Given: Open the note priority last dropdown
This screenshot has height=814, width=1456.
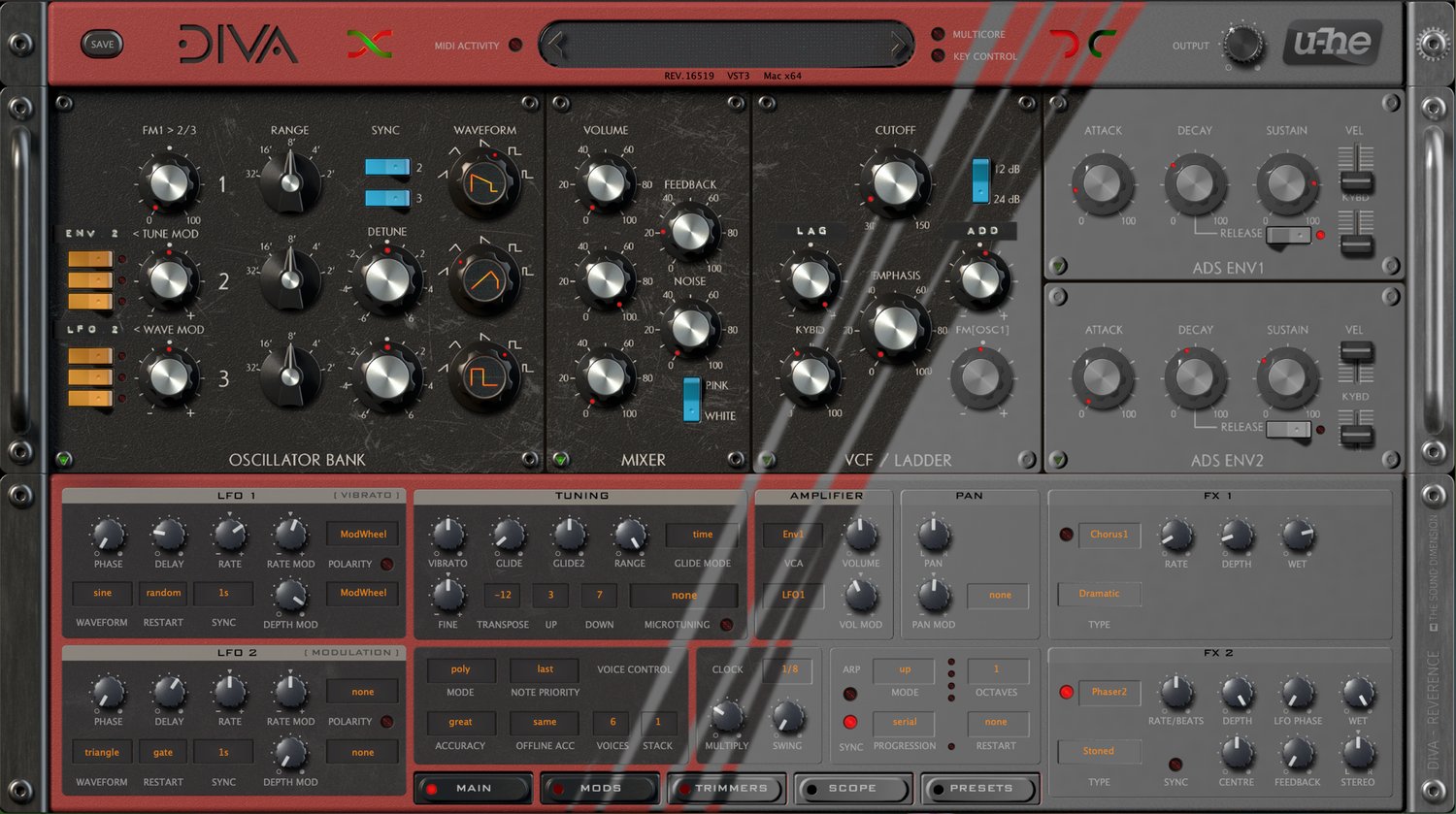Looking at the screenshot, I should [546, 669].
